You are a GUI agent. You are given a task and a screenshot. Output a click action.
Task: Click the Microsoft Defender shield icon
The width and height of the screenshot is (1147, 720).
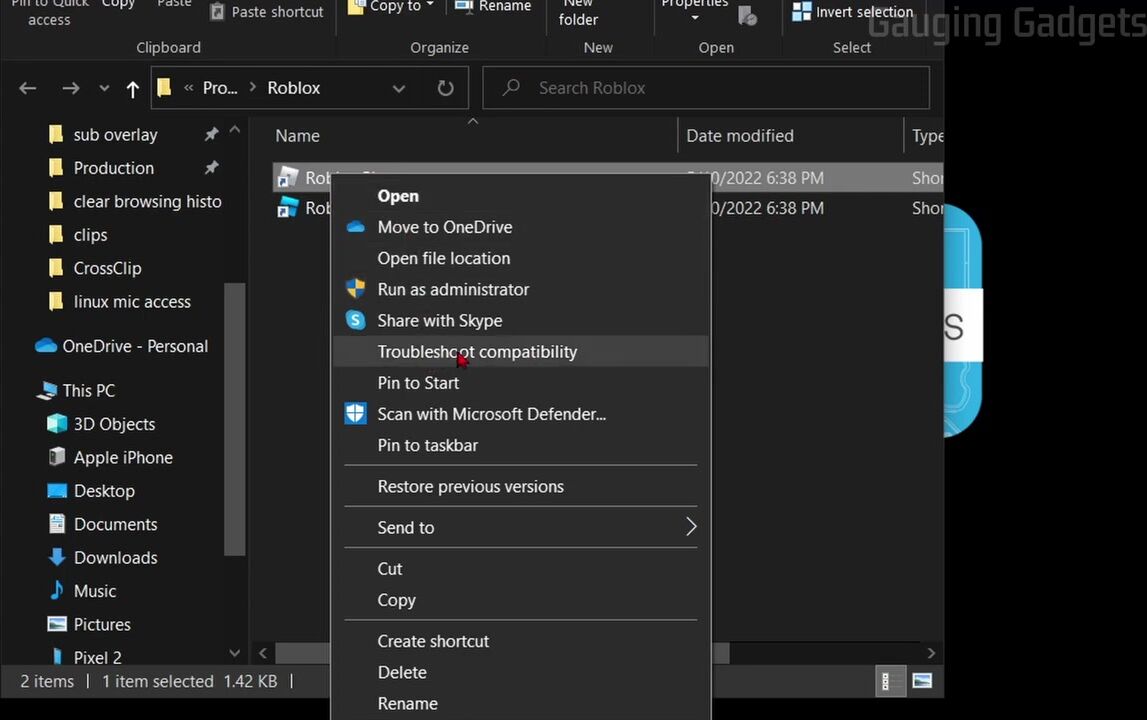click(356, 414)
